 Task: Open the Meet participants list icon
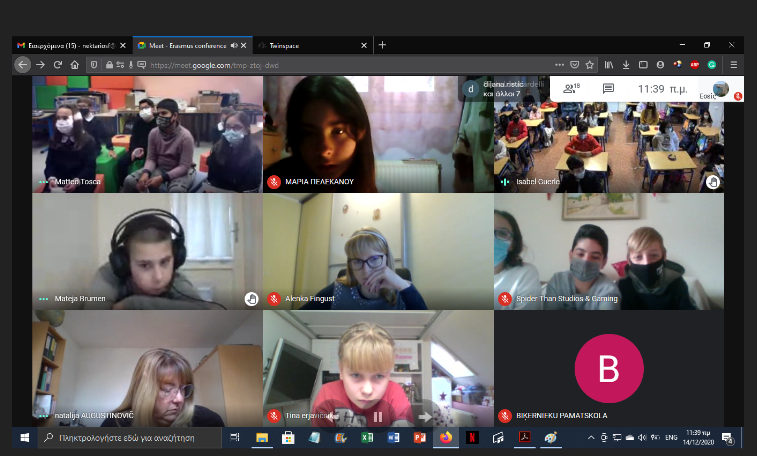(572, 88)
